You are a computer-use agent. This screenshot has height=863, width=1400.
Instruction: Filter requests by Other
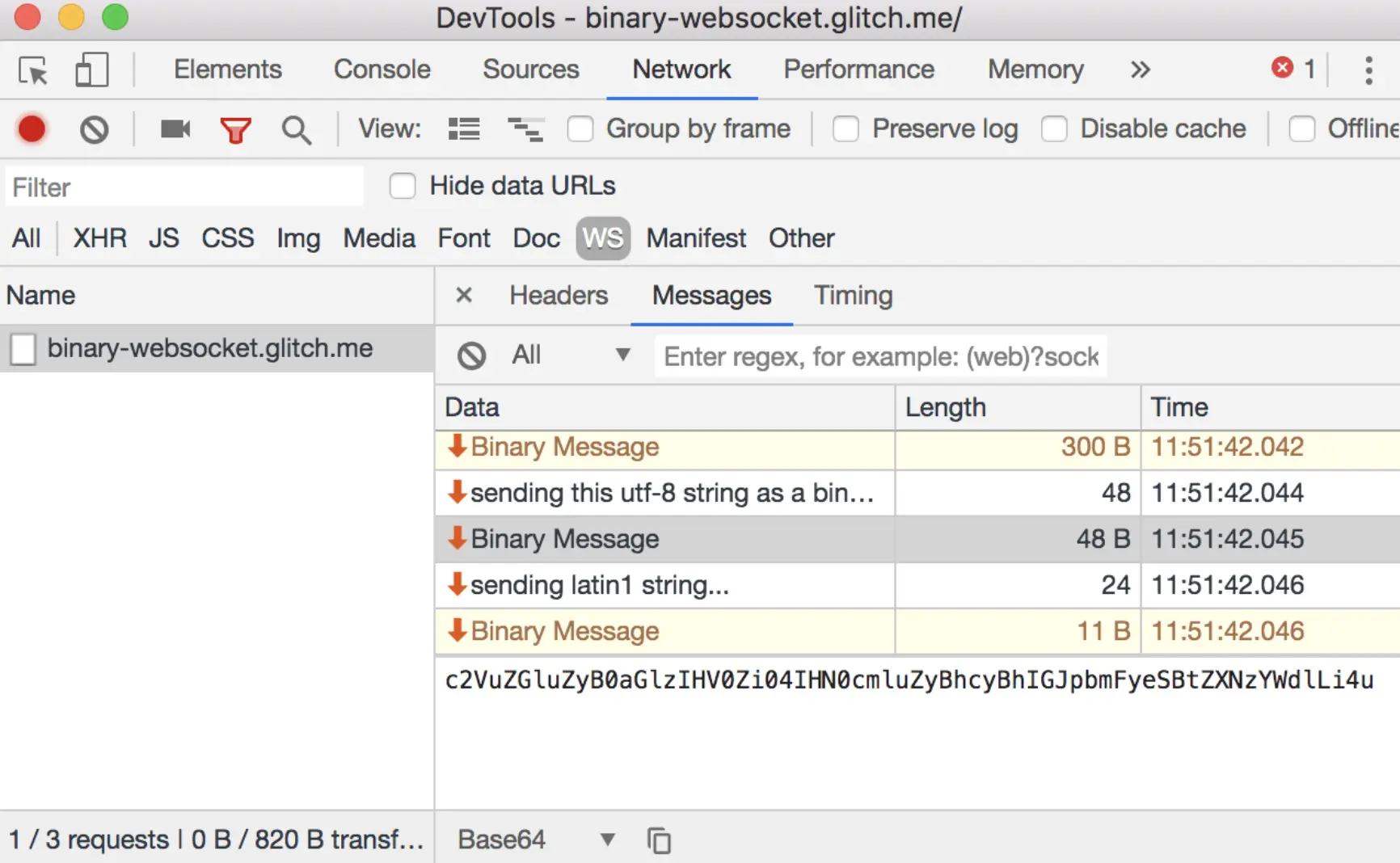pos(802,238)
